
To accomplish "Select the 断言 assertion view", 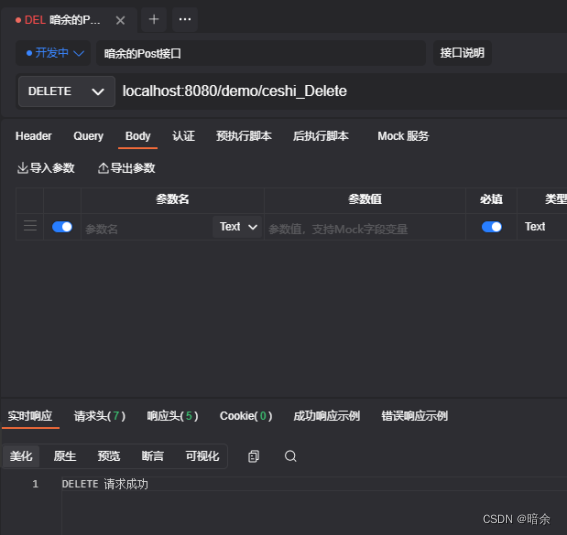I will point(153,456).
